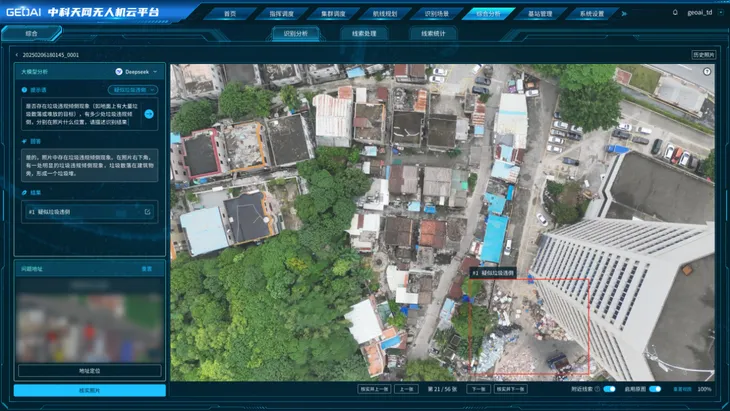Open the 线索统计 sub-tab

433,33
